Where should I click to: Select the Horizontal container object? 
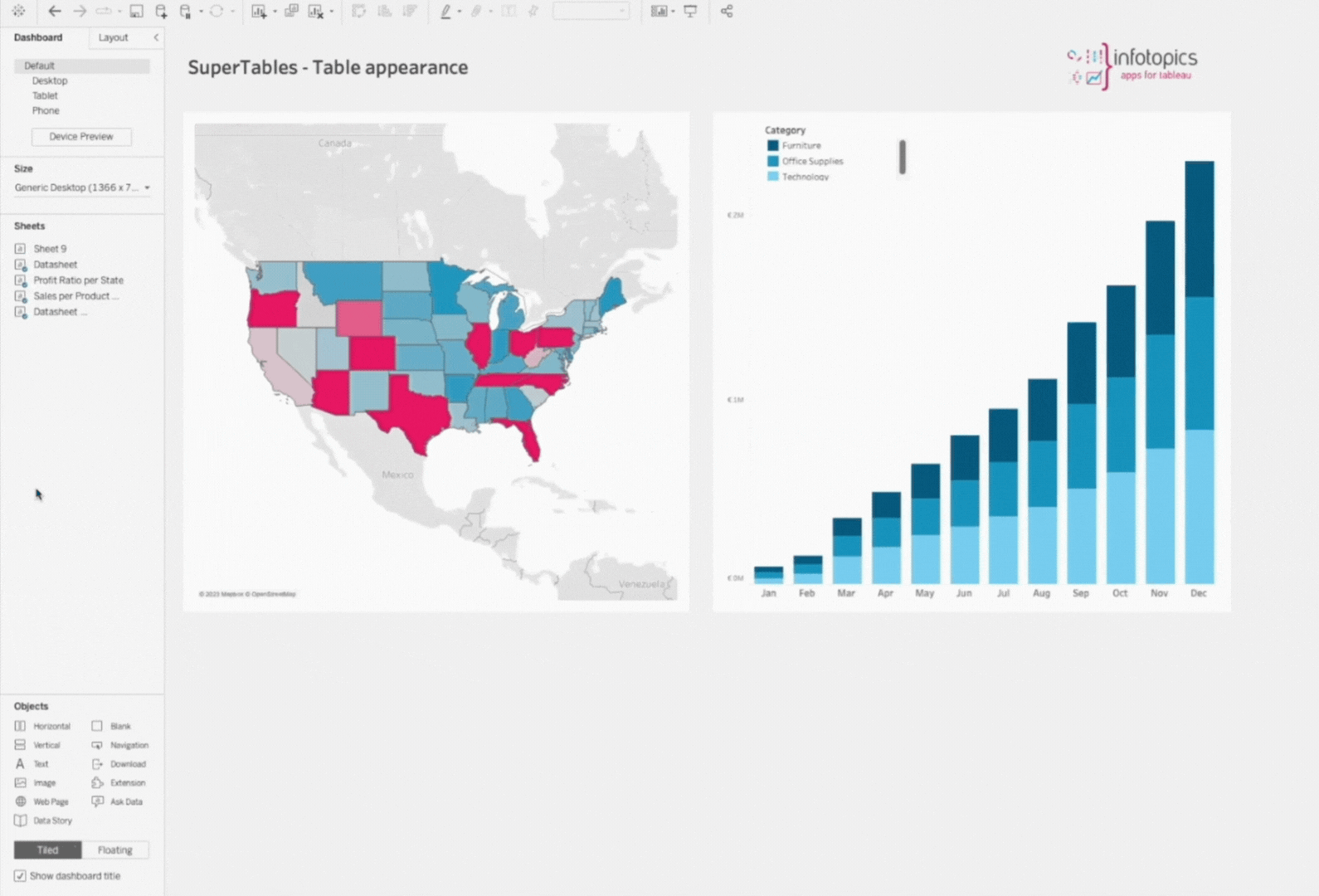(43, 726)
